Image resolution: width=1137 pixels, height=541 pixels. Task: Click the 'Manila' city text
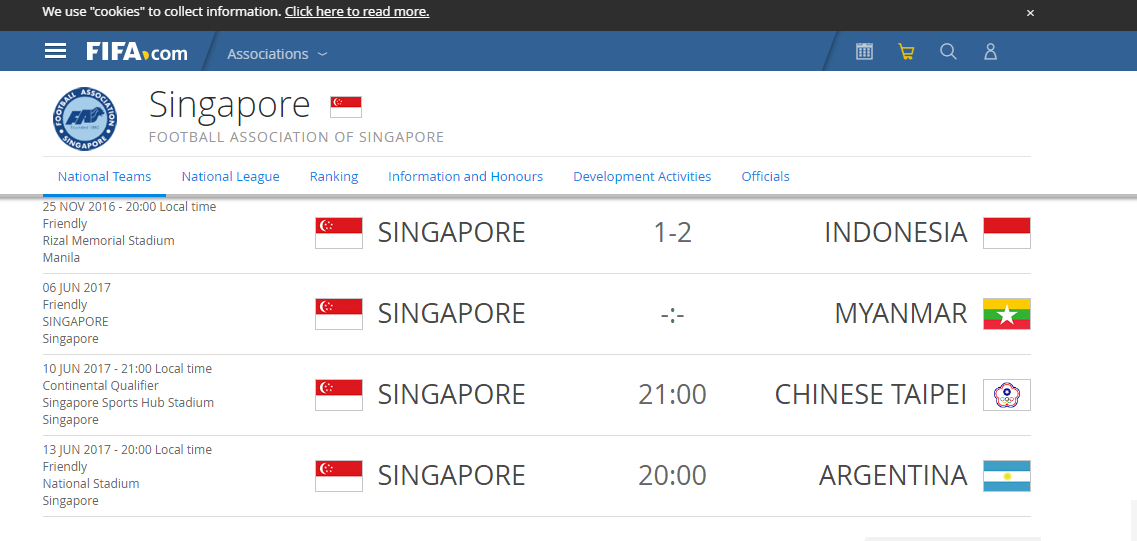point(61,257)
